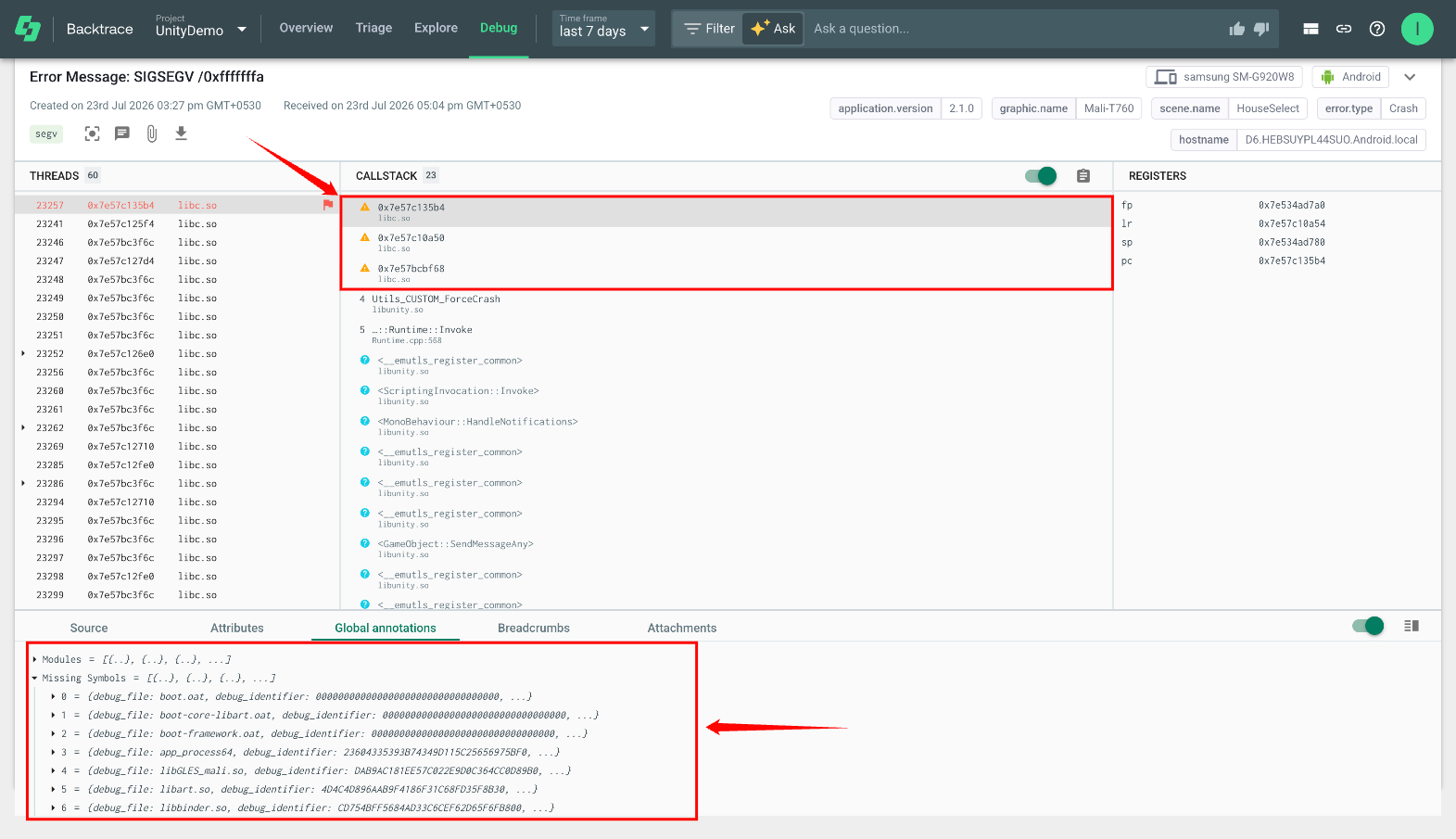1456x839 pixels.
Task: Click the segv tag
Action: click(x=46, y=134)
